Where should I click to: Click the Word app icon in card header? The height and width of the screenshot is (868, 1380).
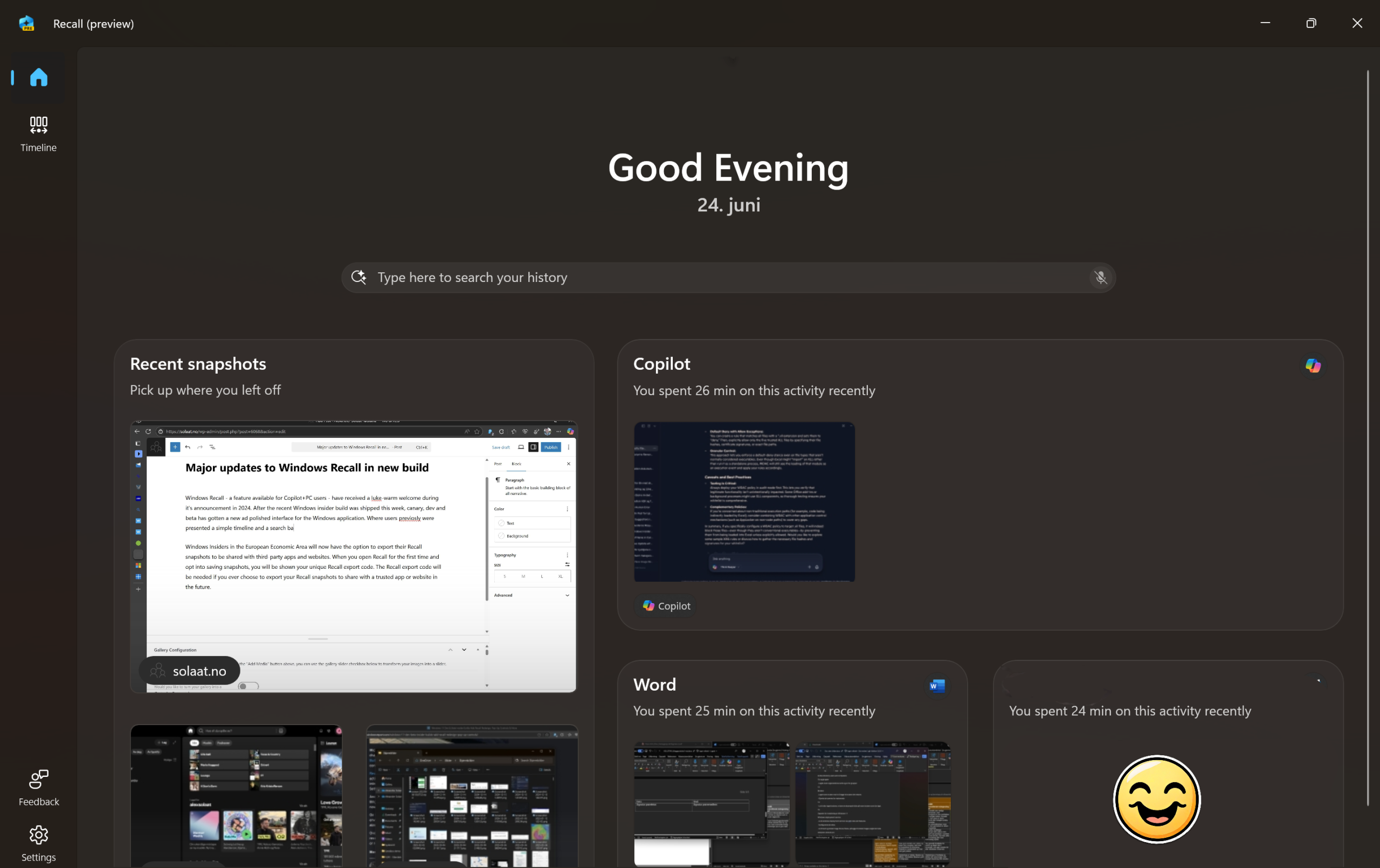(936, 686)
